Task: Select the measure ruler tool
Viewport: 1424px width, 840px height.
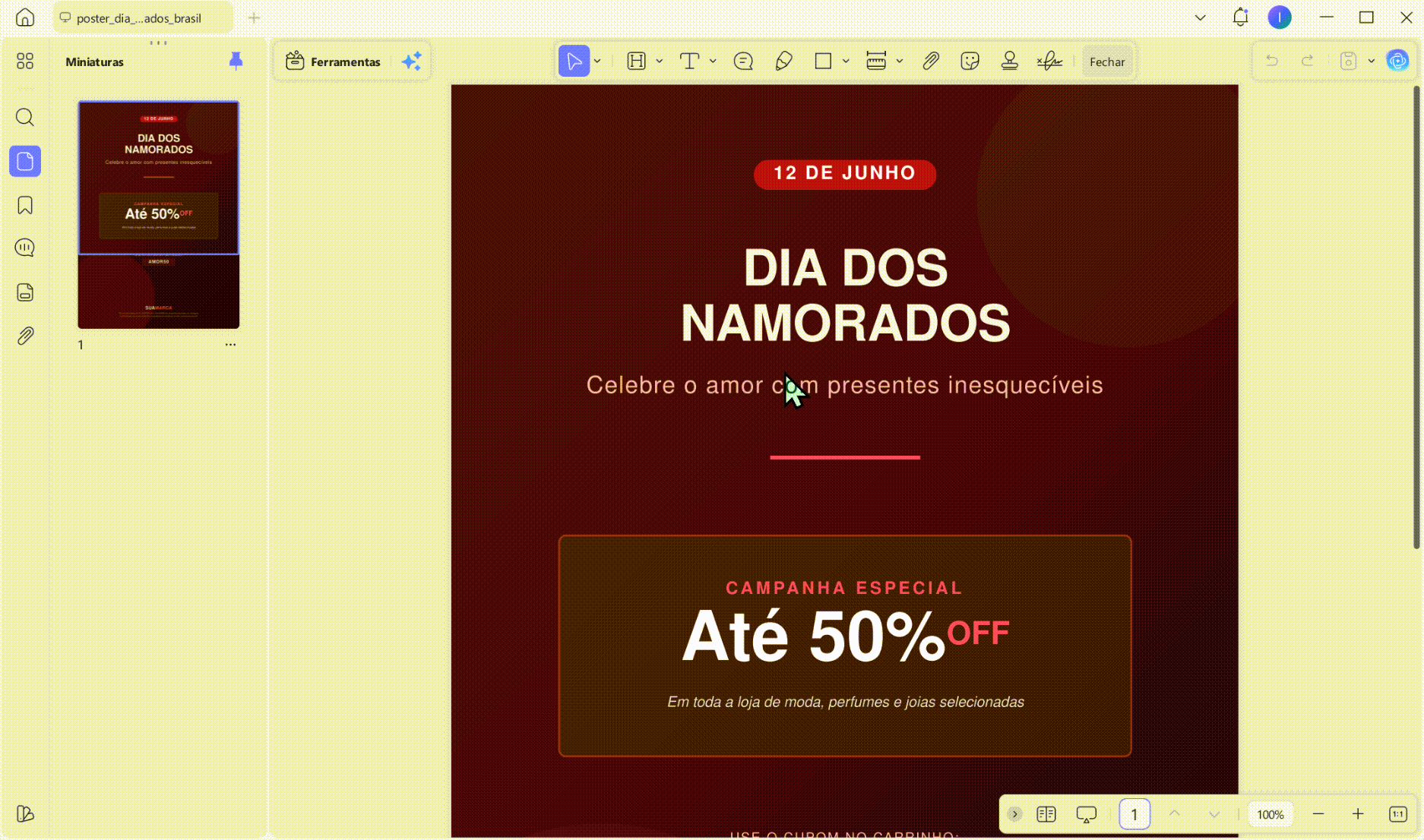Action: coord(876,61)
